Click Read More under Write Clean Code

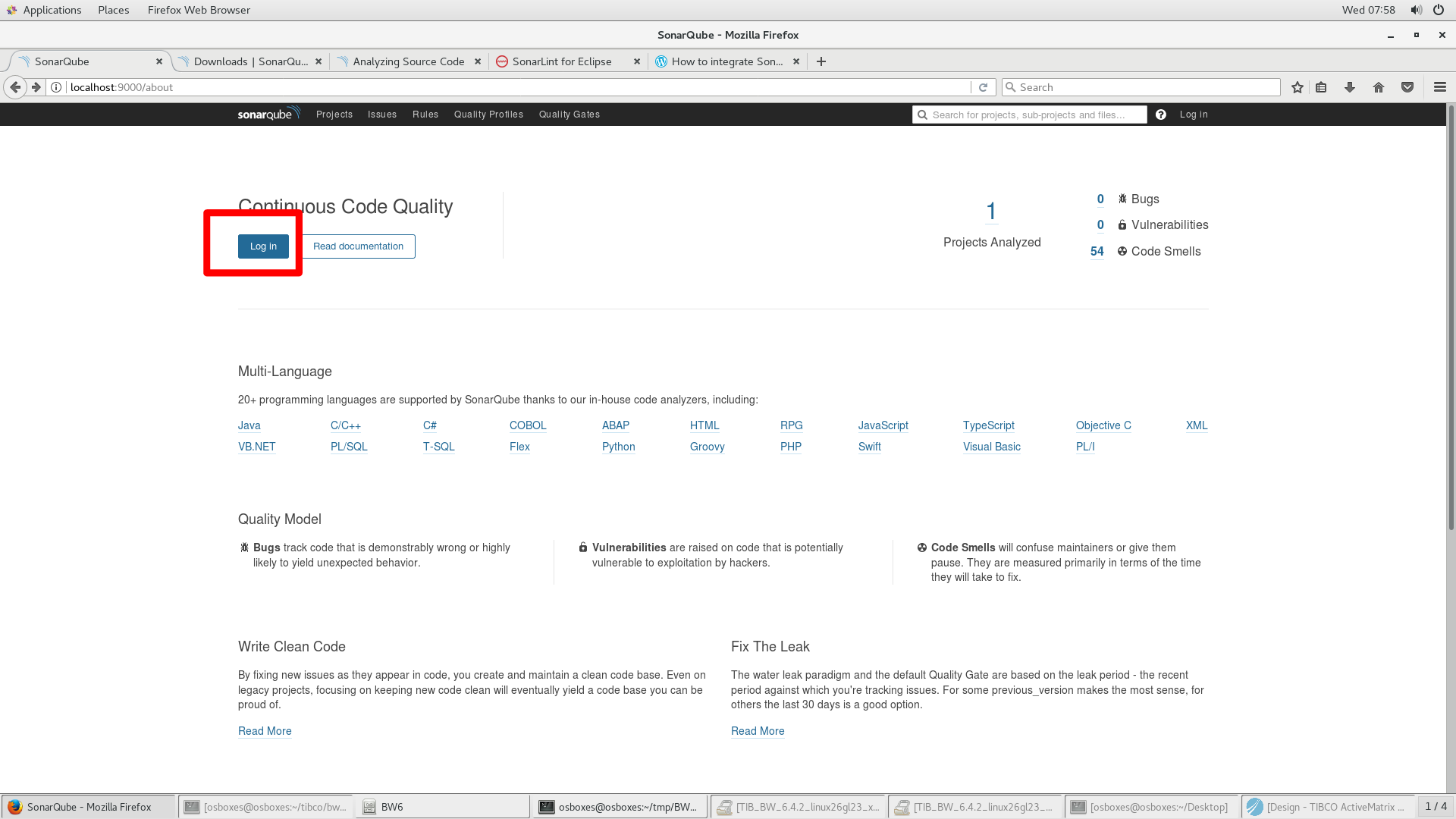click(265, 731)
